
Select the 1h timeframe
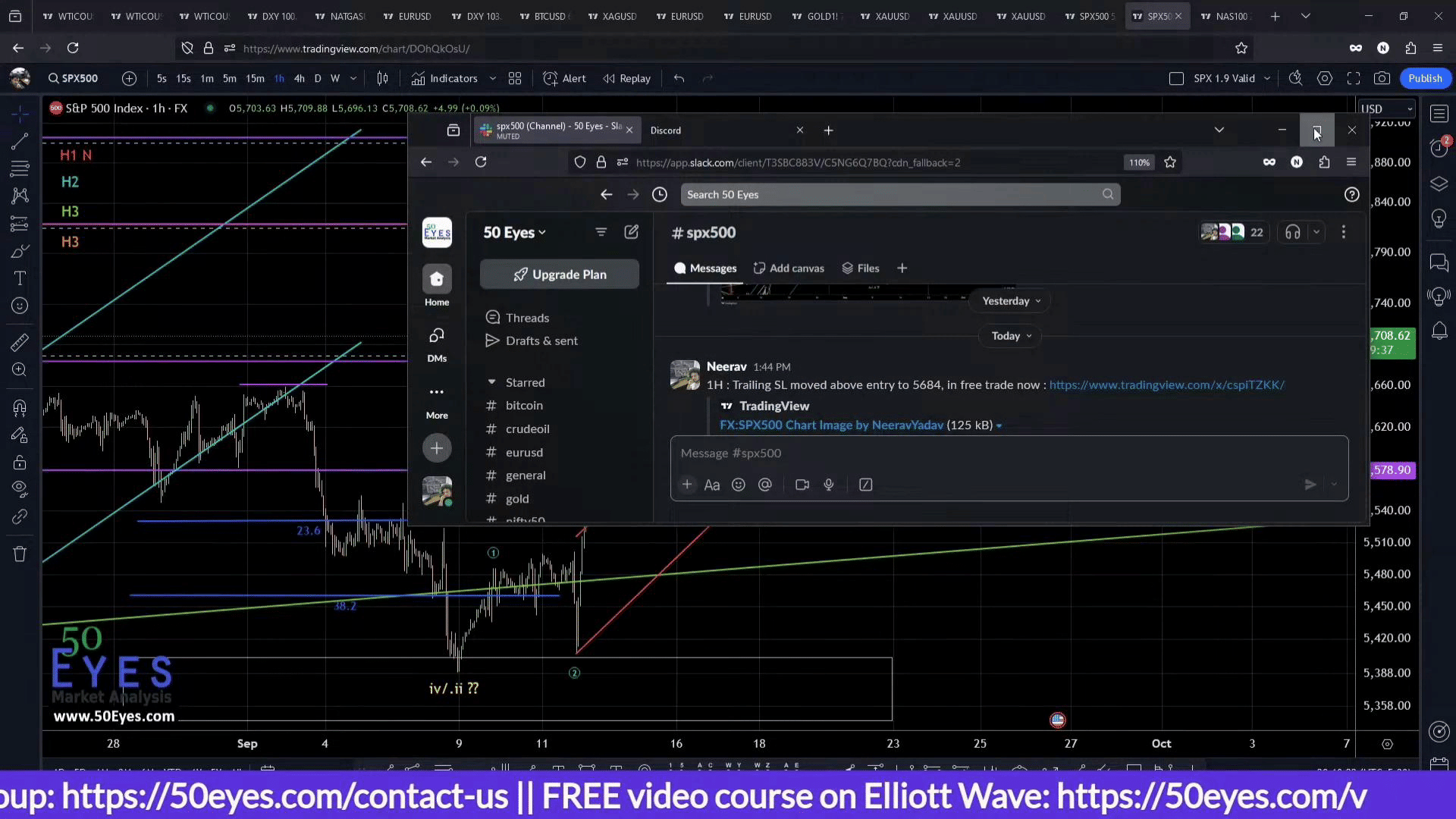point(279,78)
